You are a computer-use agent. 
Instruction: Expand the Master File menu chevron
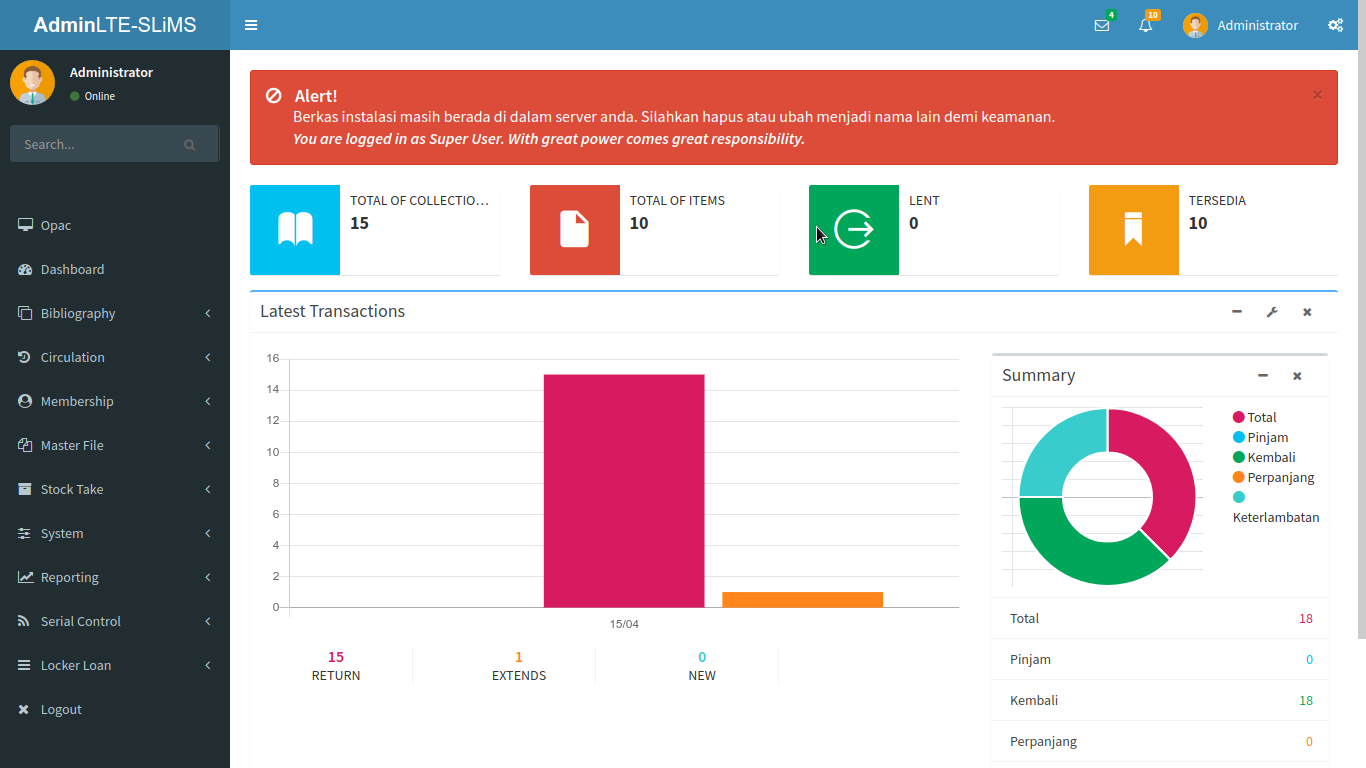[x=208, y=446]
